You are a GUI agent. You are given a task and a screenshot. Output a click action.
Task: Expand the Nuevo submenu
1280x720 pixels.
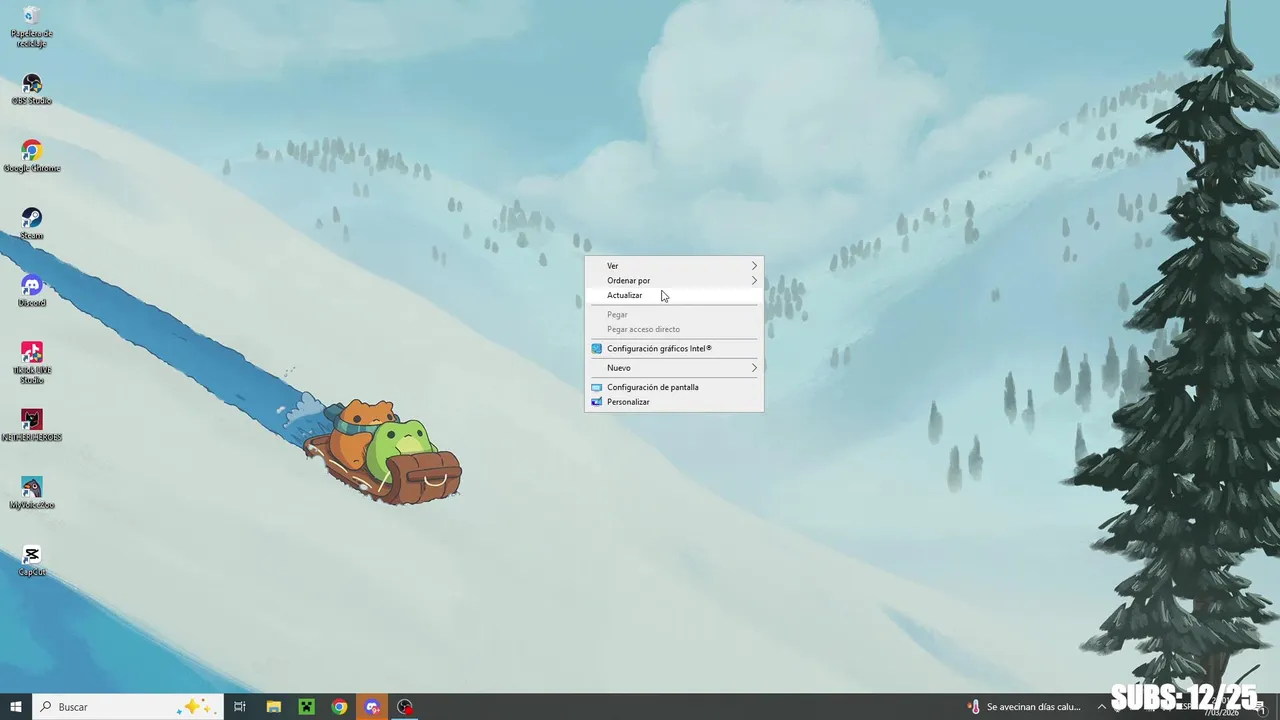coord(674,368)
